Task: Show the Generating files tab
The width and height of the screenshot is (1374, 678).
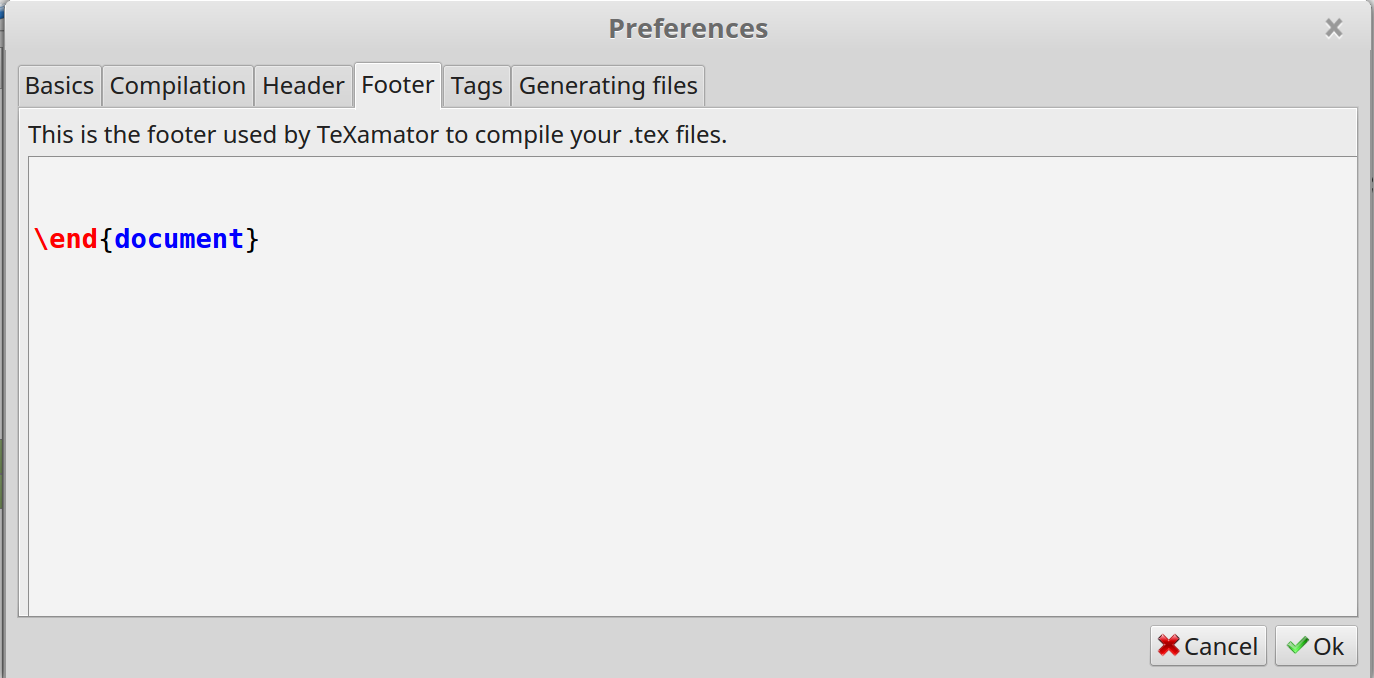Action: [608, 86]
